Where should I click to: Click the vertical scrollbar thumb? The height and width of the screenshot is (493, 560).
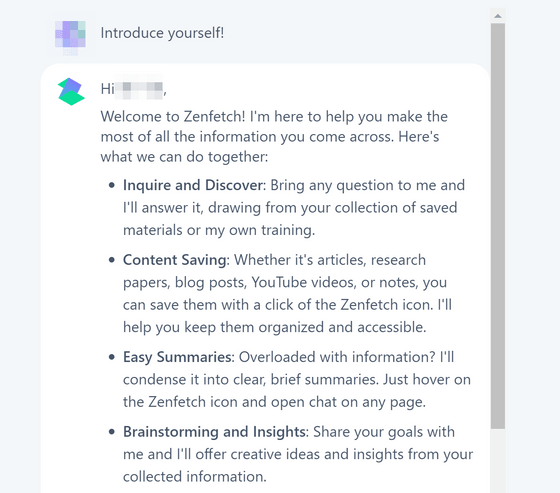click(x=498, y=226)
